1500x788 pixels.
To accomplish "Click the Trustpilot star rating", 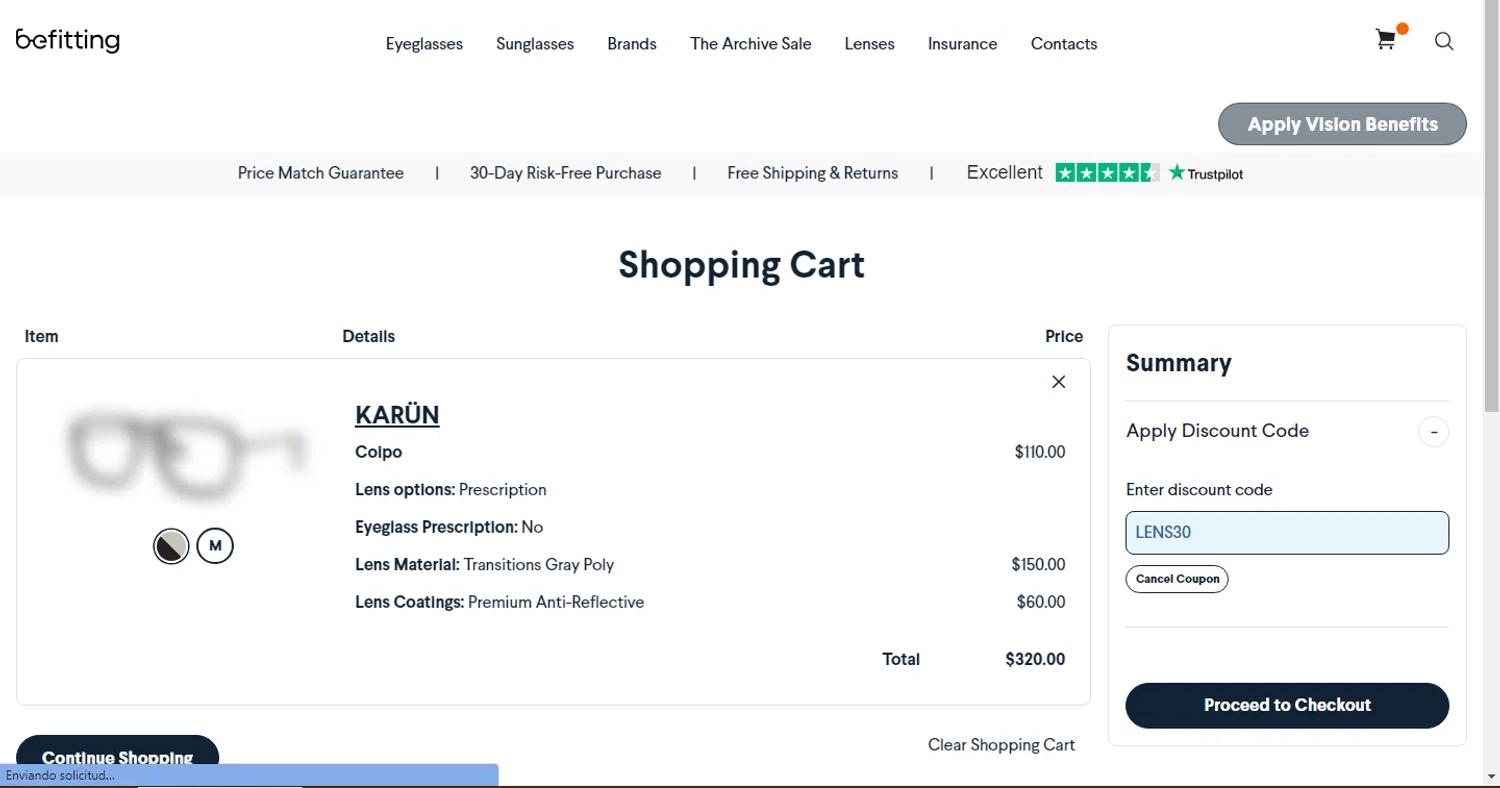I will pyautogui.click(x=1106, y=173).
